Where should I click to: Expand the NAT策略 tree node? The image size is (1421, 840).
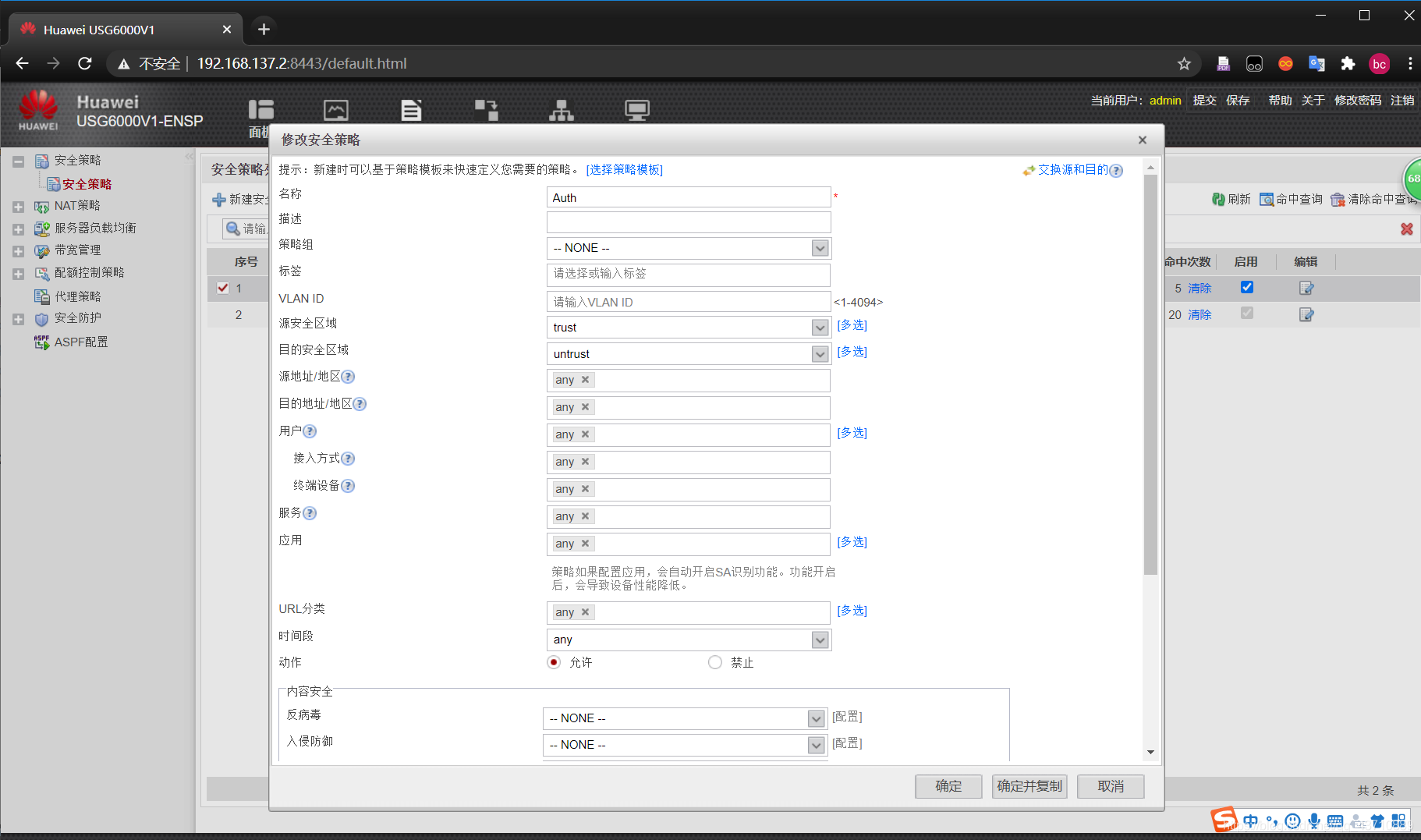(x=18, y=207)
